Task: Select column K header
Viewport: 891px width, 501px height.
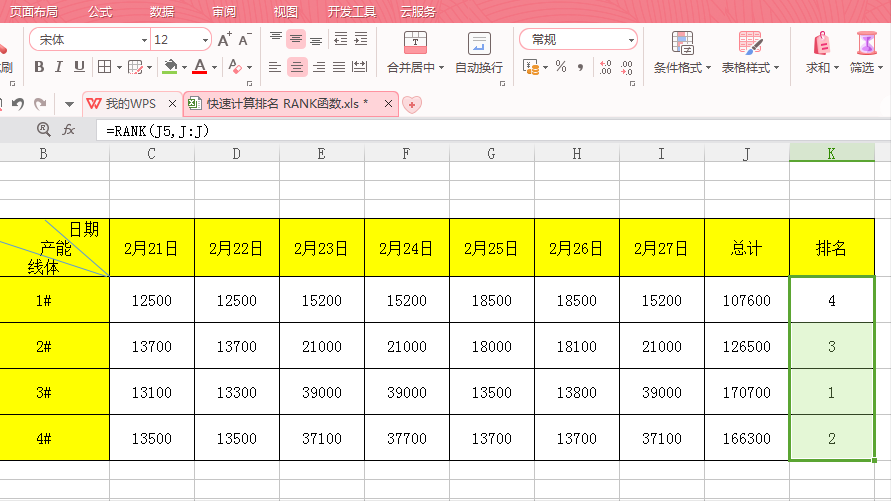Action: (831, 153)
